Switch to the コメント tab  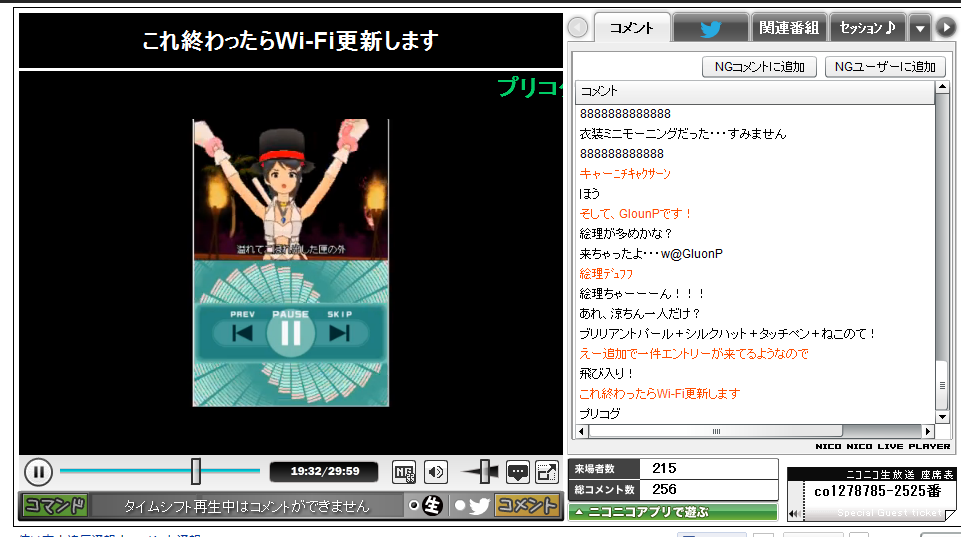click(632, 28)
